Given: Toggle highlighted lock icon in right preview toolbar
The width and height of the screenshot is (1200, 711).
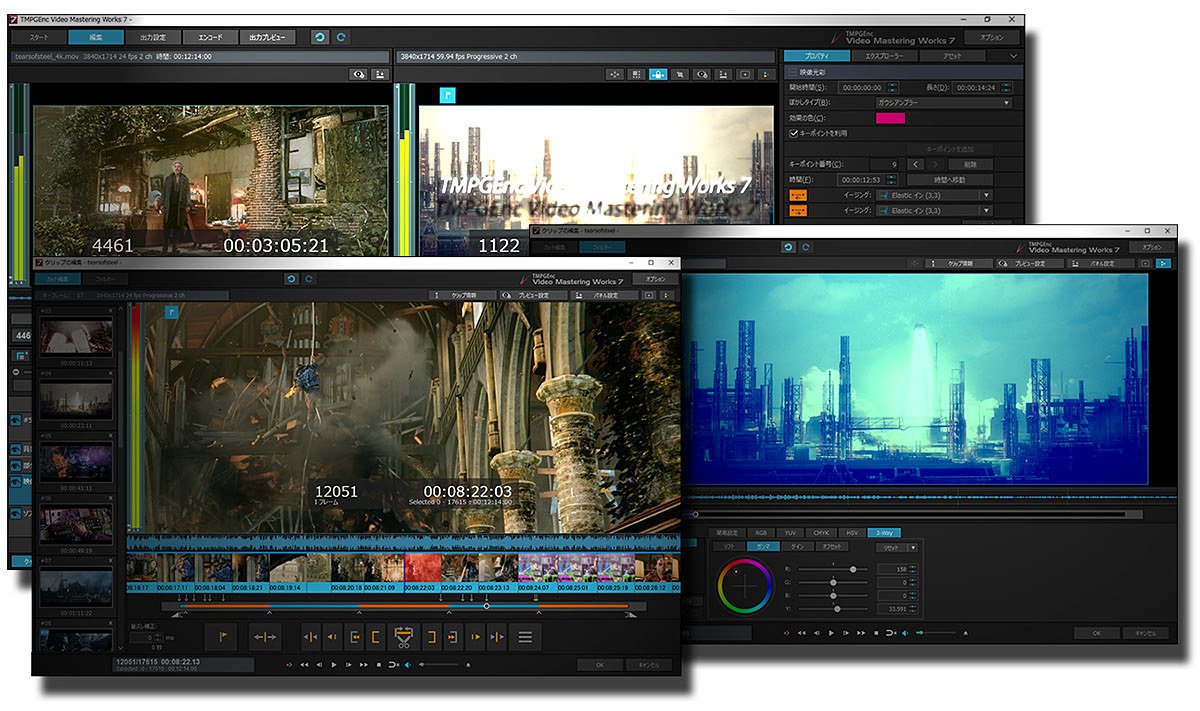Looking at the screenshot, I should coord(658,74).
